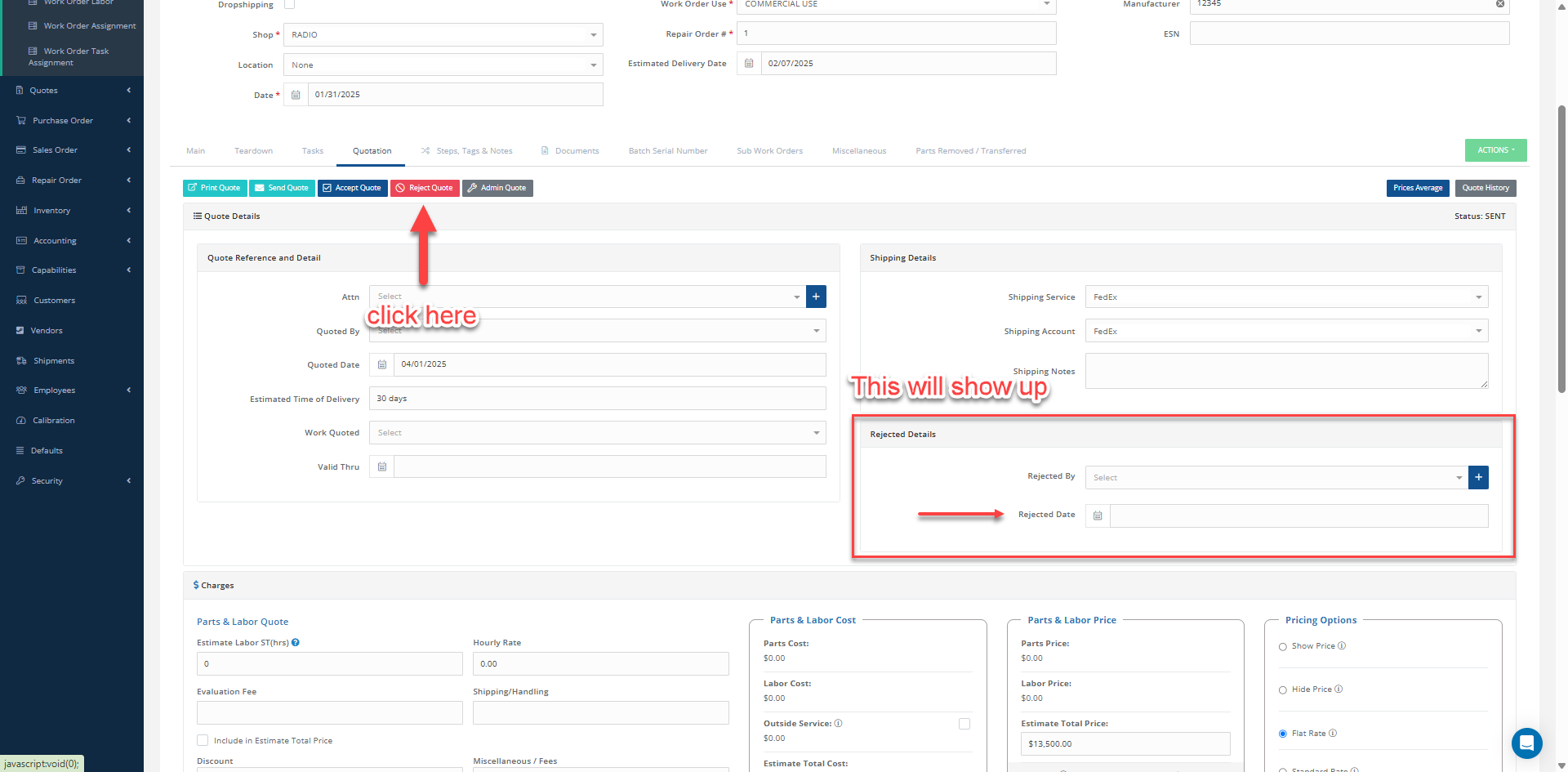Open the ACTIONS dropdown button
Viewport: 1568px width, 772px height.
tap(1495, 150)
